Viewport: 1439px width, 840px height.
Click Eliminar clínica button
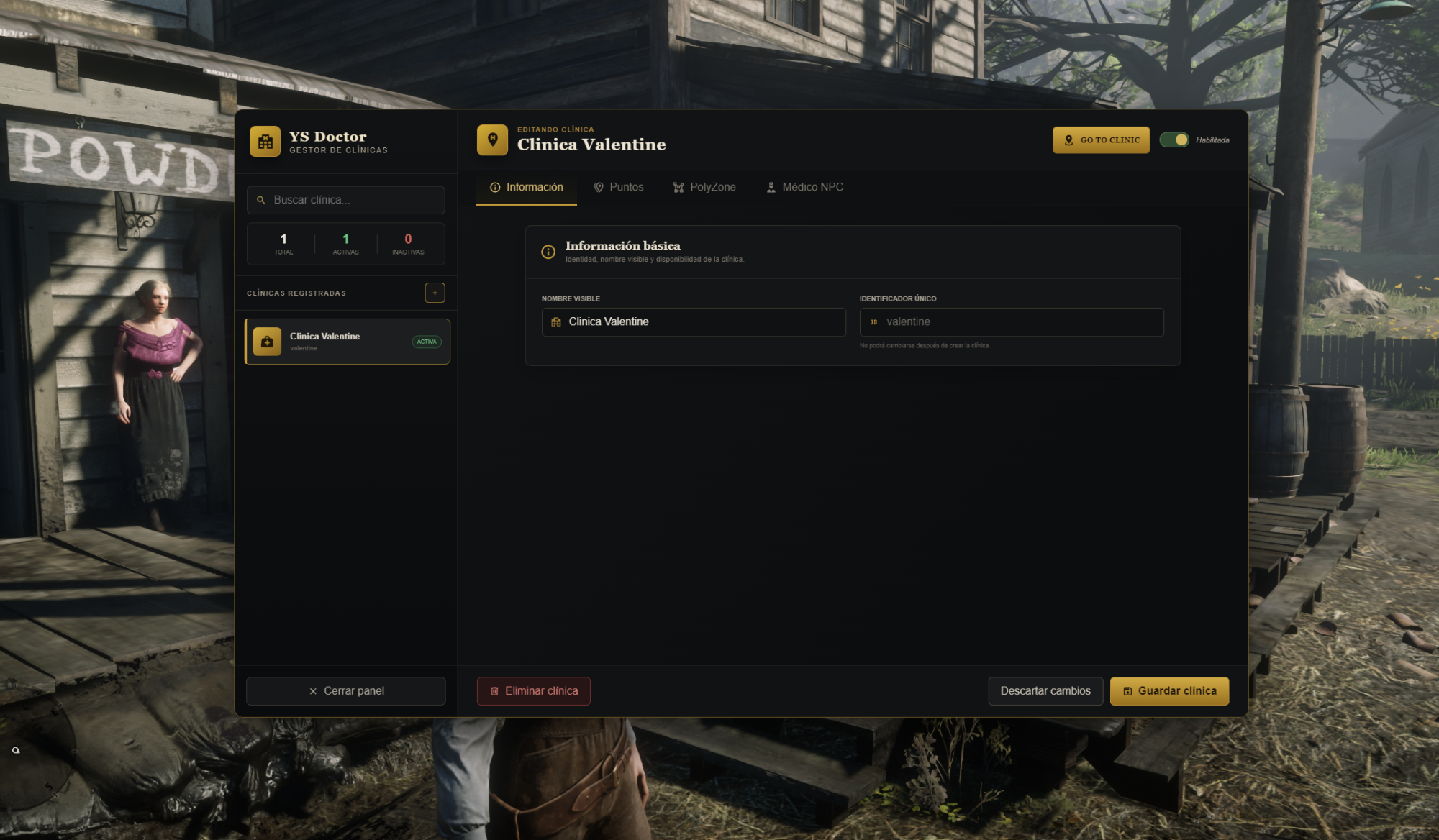(534, 691)
